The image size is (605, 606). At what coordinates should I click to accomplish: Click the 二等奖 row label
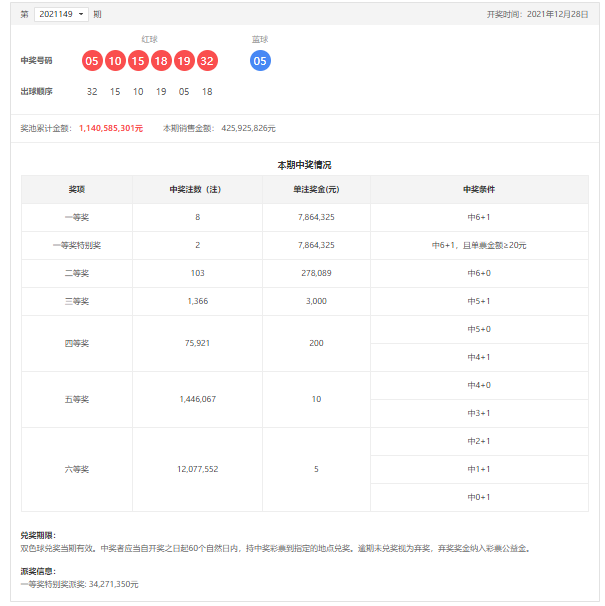point(77,273)
